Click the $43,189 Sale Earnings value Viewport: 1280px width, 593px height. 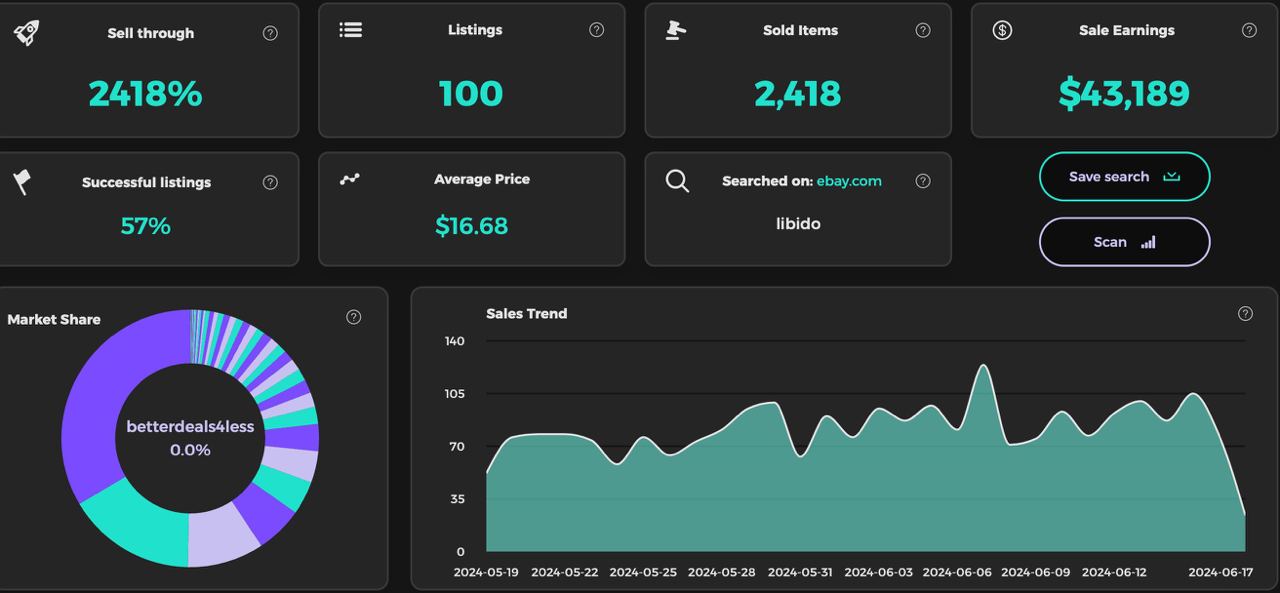[x=1124, y=94]
